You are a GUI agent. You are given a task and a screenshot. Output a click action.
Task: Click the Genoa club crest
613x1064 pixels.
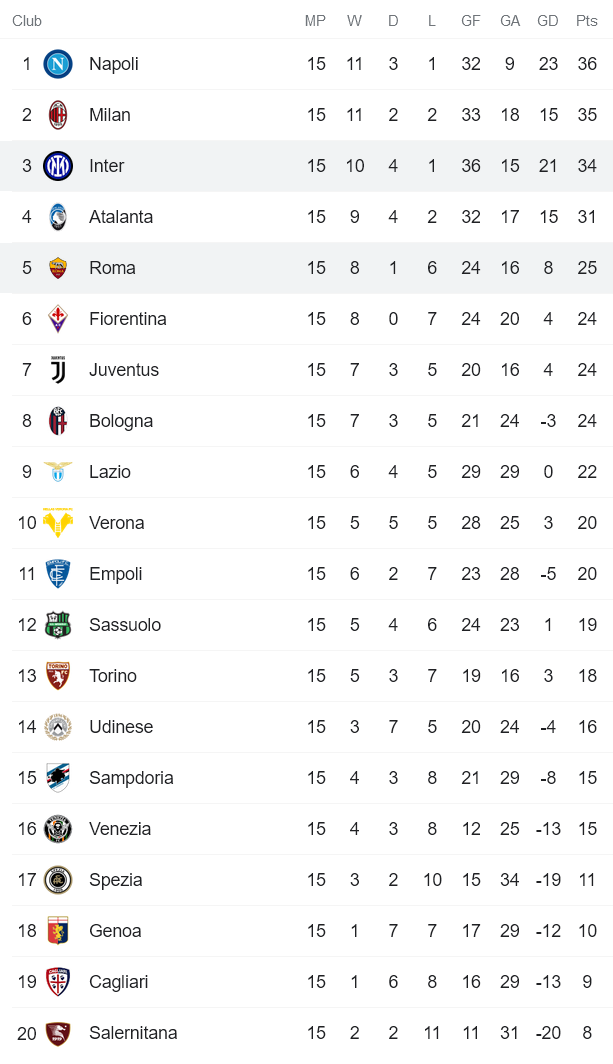point(58,931)
